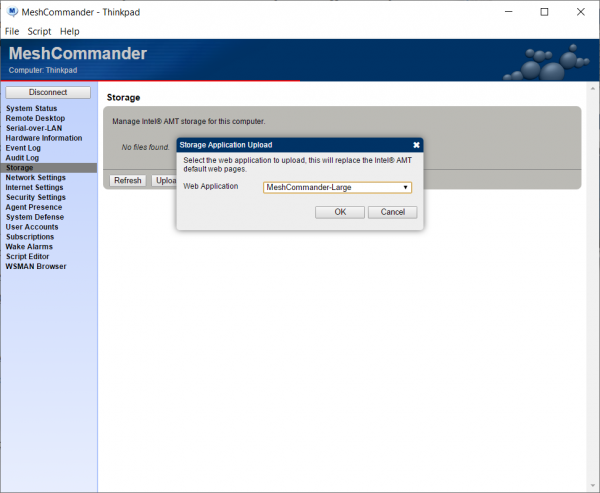Close the Storage Application Upload dialog
The width and height of the screenshot is (600, 493).
(x=416, y=145)
